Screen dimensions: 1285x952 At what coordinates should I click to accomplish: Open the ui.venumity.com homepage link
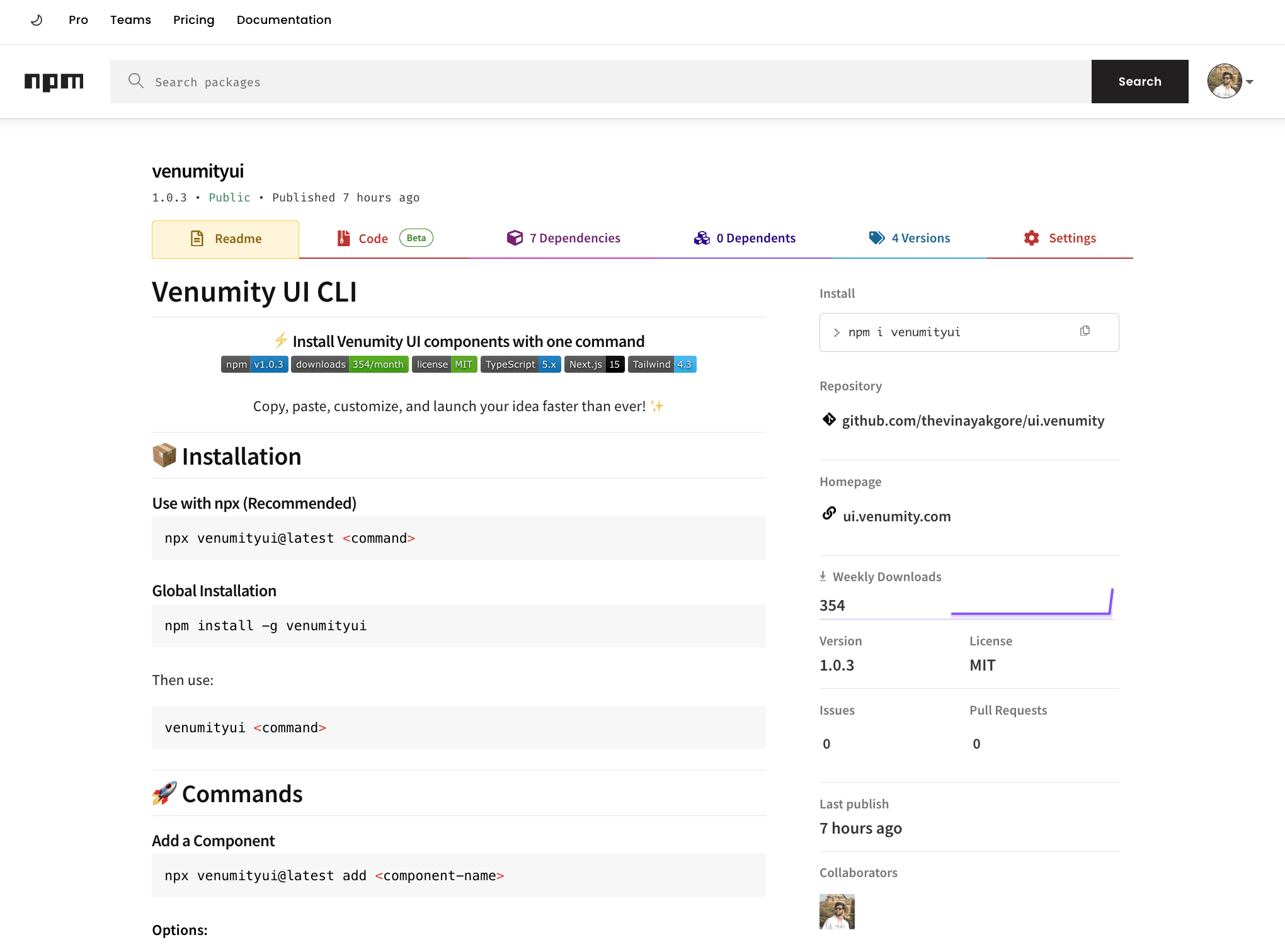coord(897,516)
